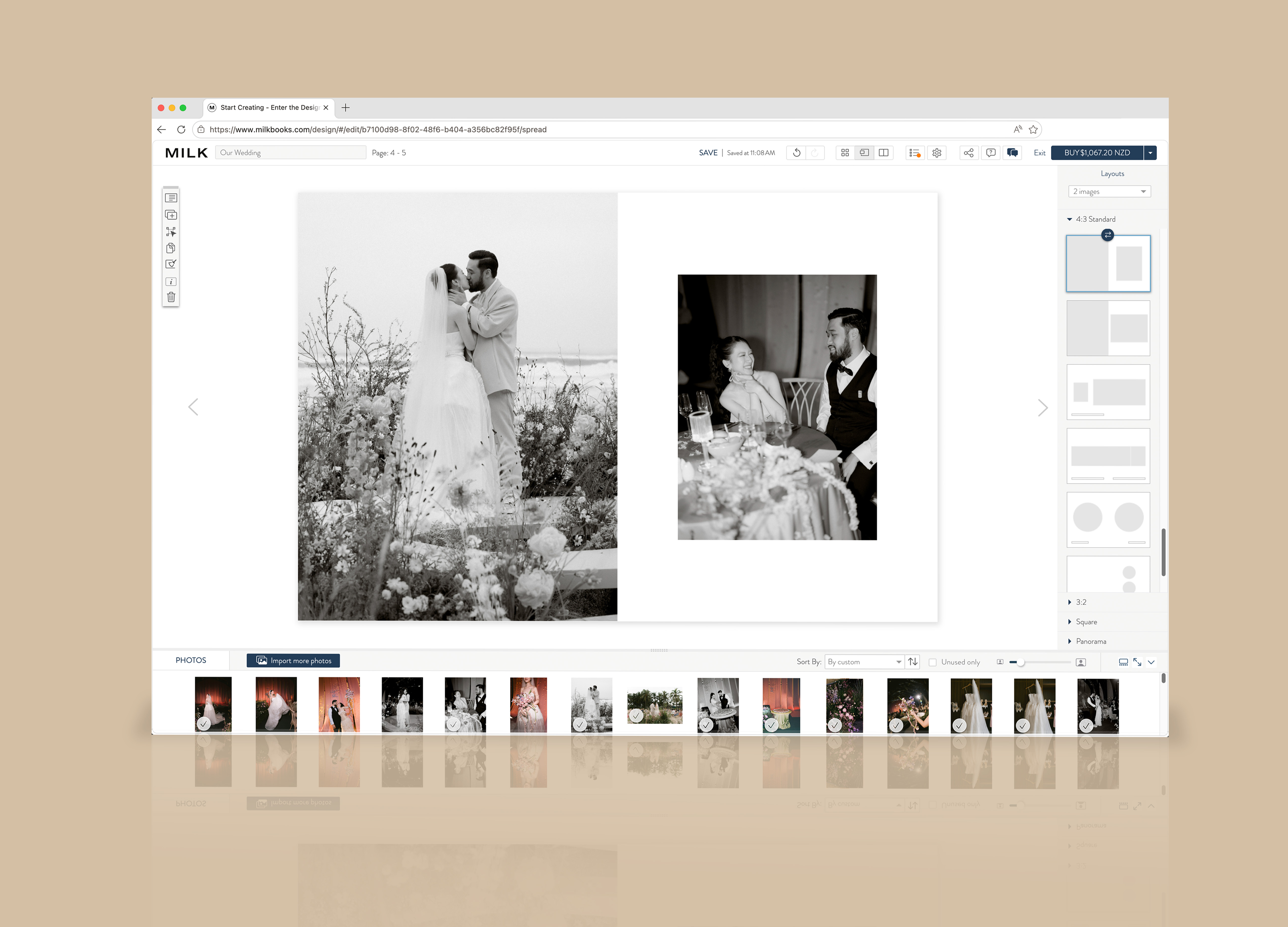Click the trash delete tool icon

[171, 297]
